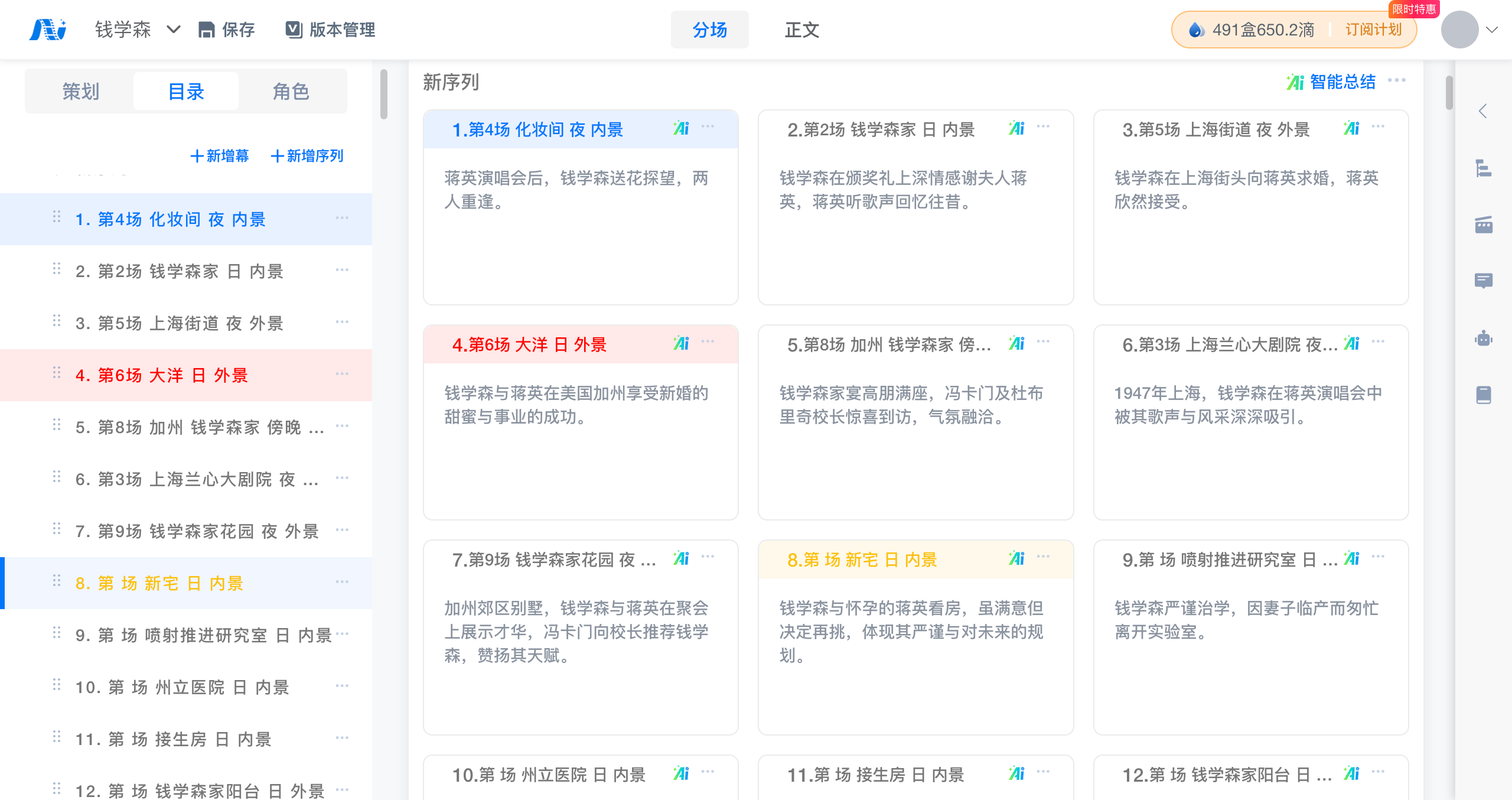Open the 钱学森 project dropdown
This screenshot has height=800, width=1512.
tap(138, 30)
